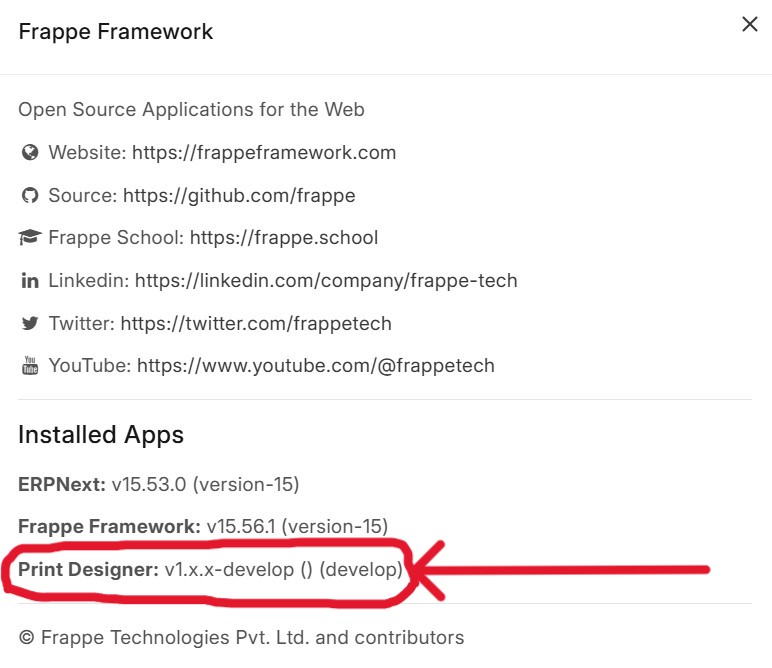772x668 pixels.
Task: Open the frappe.school link
Action: 284,237
